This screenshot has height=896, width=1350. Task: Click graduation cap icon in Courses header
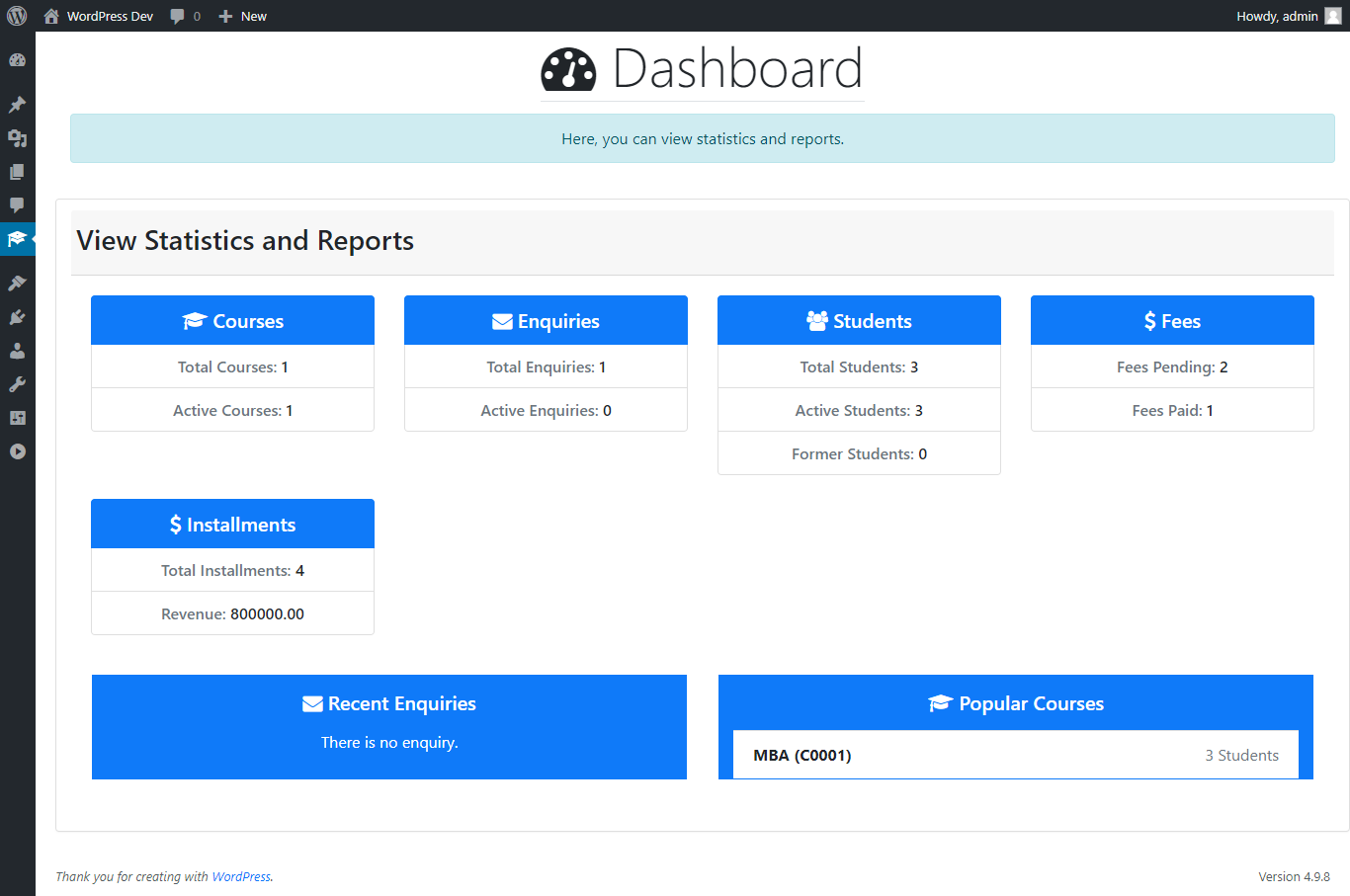click(195, 321)
